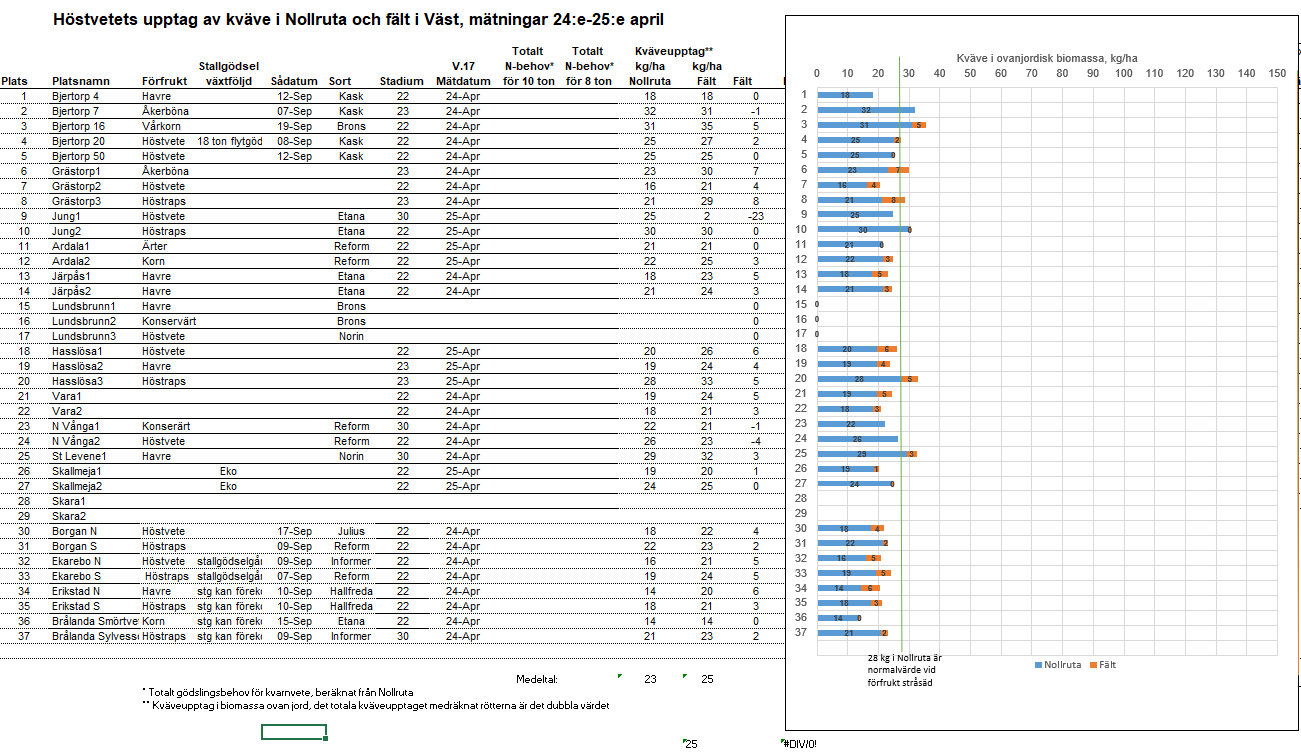Viewport: 1301px width, 756px height.
Task: Click the '18 ton flytgöd' cell
Action: click(230, 141)
